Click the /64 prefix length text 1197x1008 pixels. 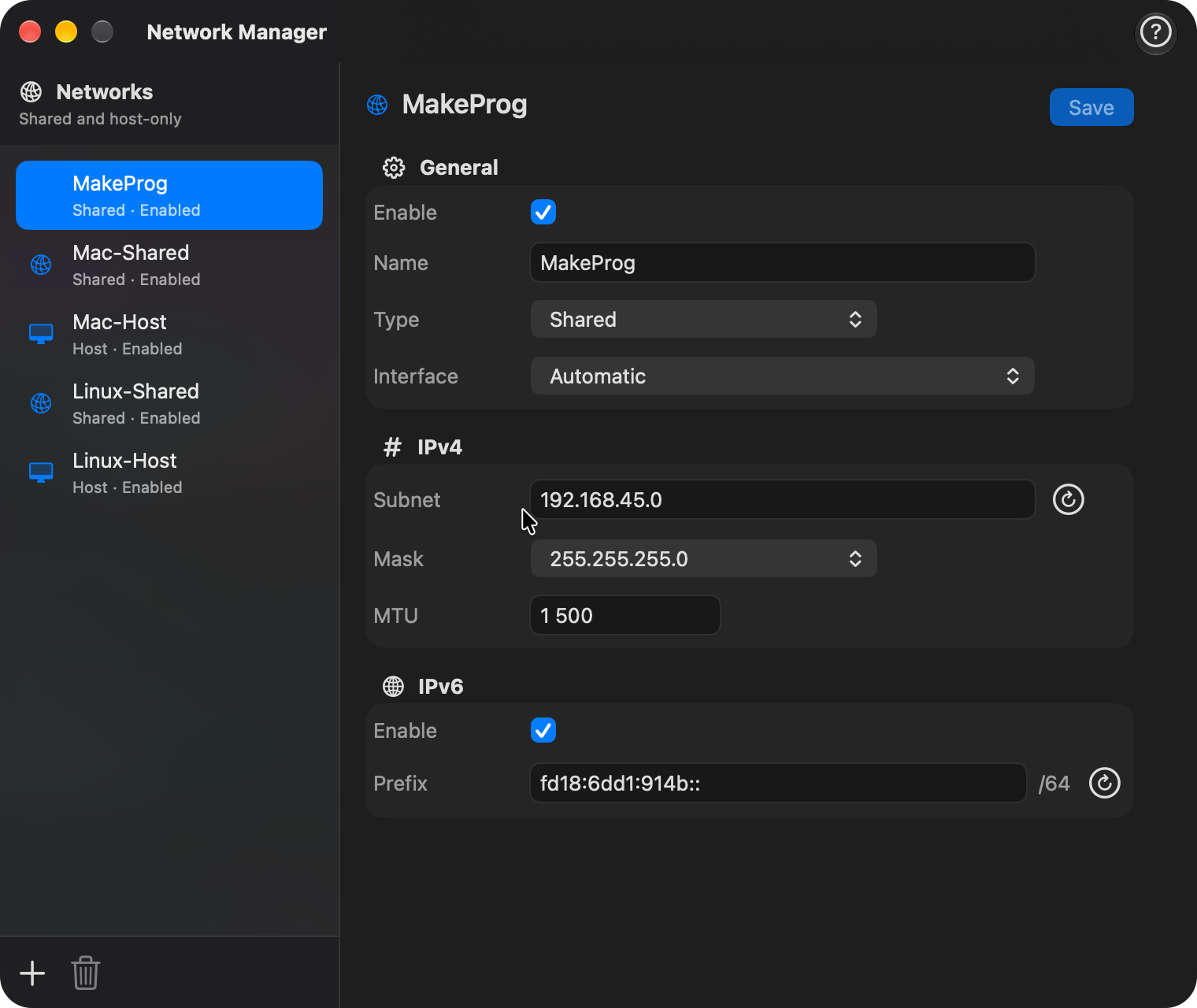1054,784
